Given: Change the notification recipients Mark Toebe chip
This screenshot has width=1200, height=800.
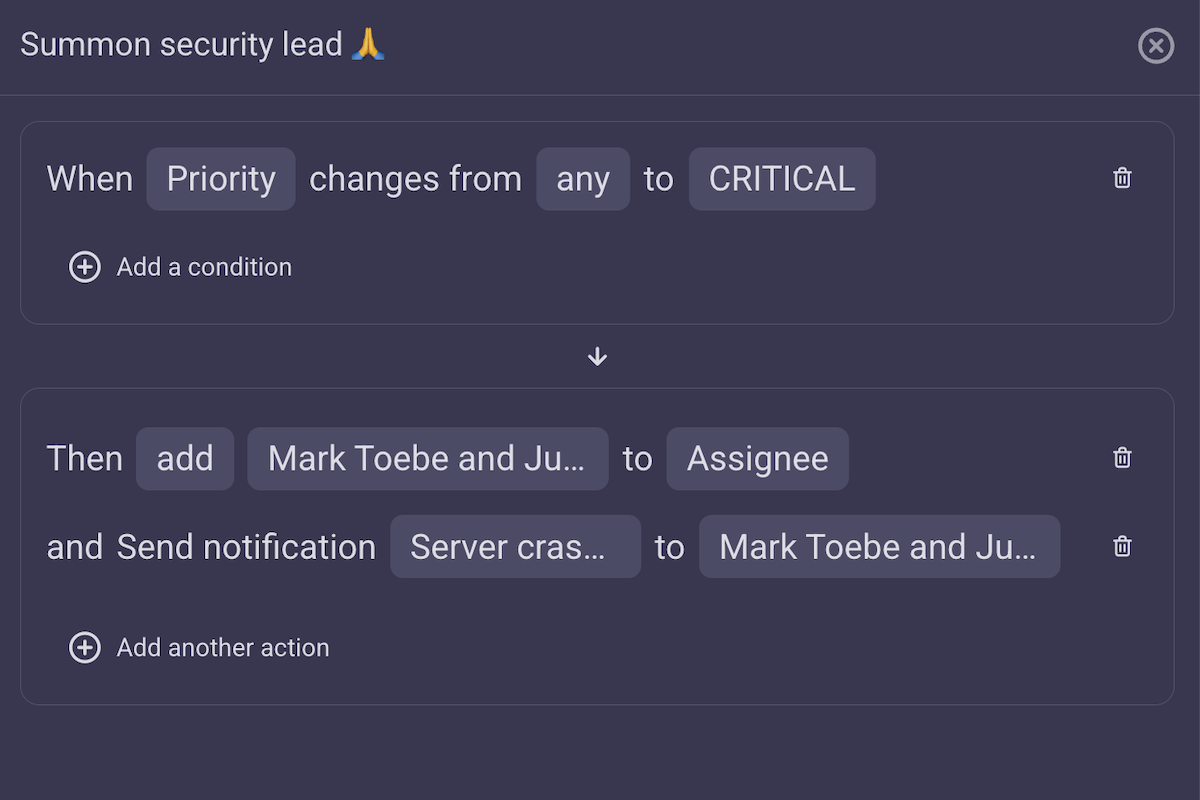Looking at the screenshot, I should [x=879, y=547].
